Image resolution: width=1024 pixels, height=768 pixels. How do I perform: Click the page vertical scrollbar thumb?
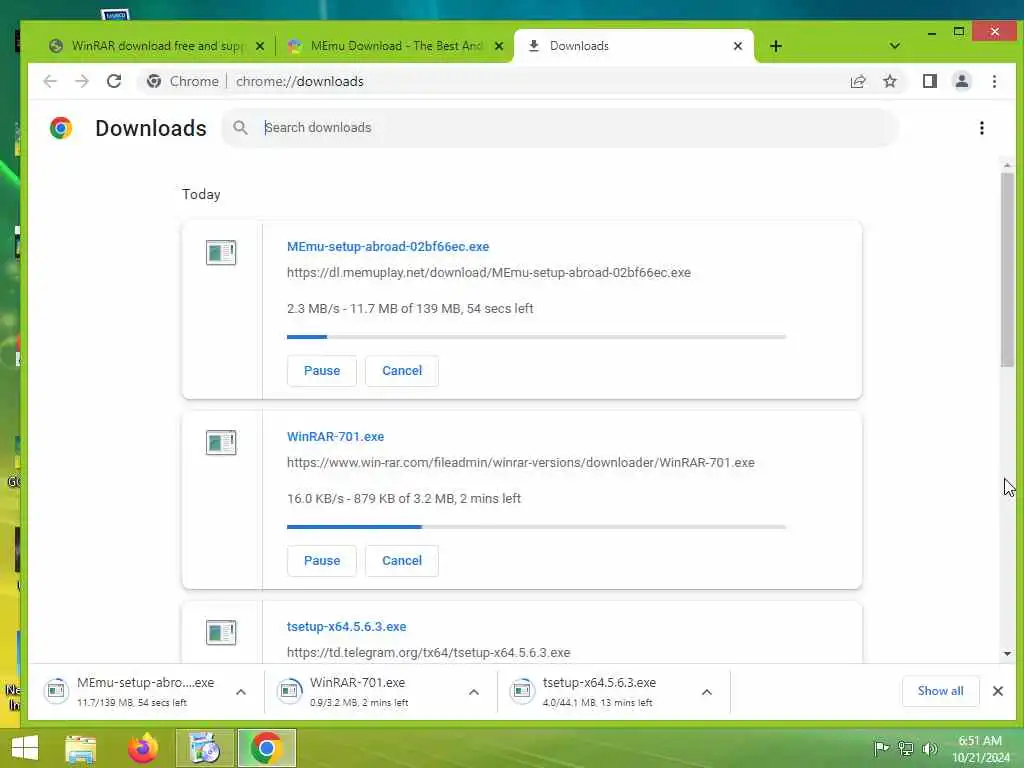pyautogui.click(x=1007, y=269)
